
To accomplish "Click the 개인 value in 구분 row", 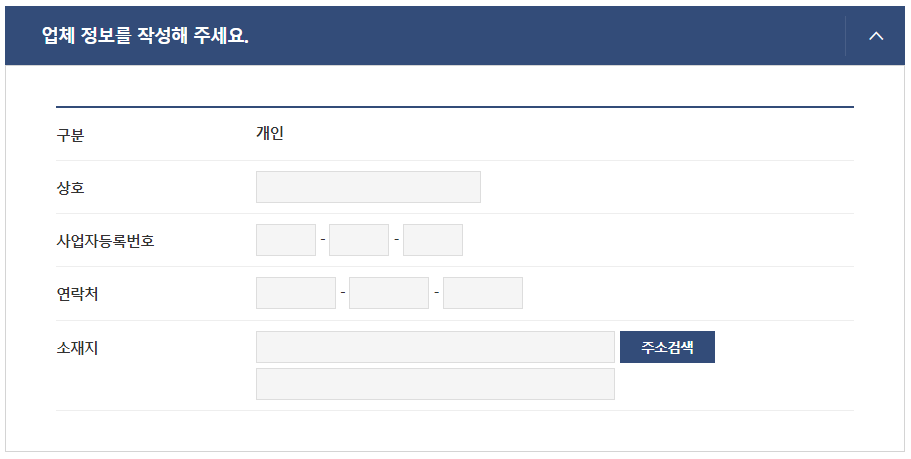I will point(270,133).
